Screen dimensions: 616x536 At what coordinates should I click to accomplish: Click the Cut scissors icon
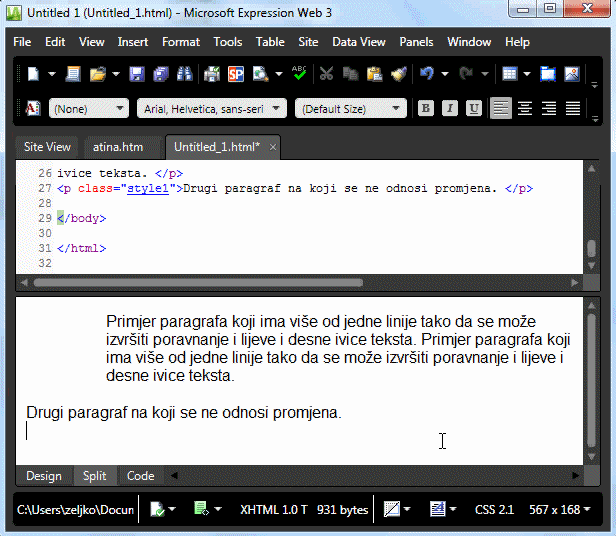point(326,74)
